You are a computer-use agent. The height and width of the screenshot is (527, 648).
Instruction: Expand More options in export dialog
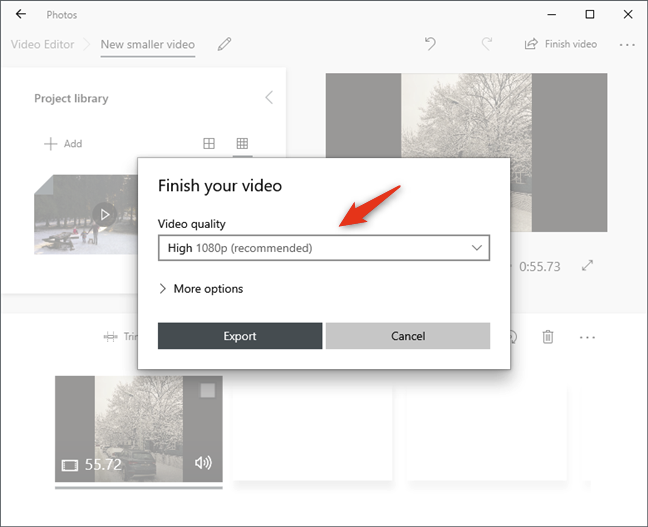pyautogui.click(x=200, y=289)
